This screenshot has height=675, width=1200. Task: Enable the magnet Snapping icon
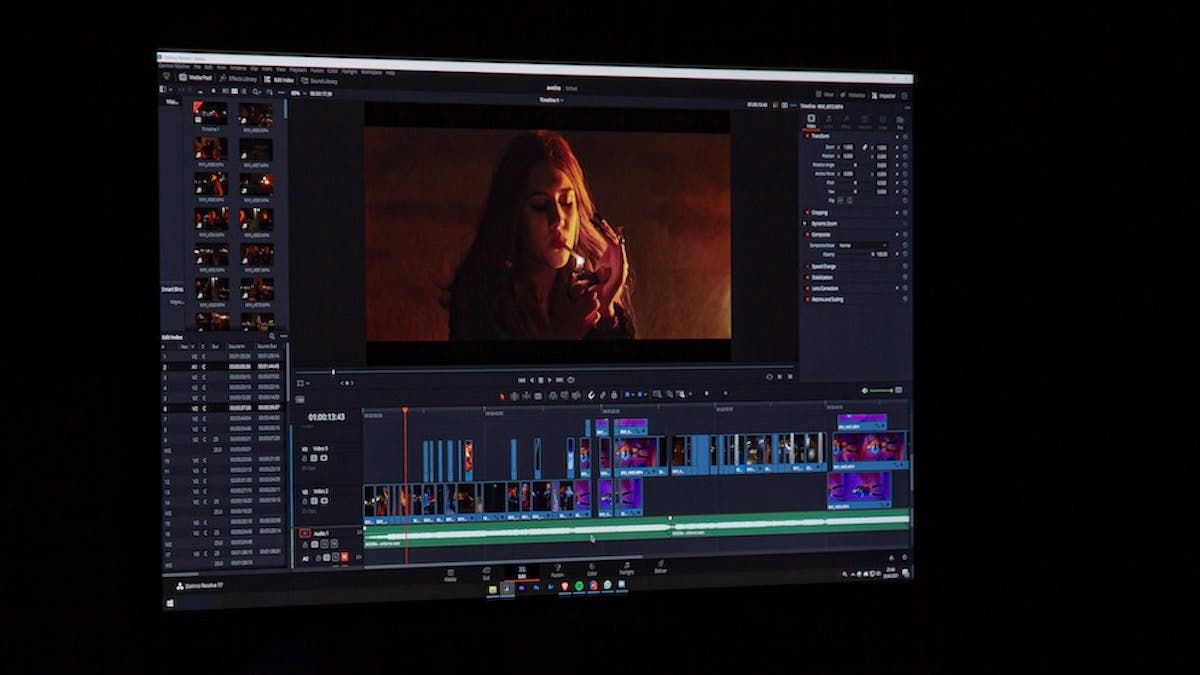[x=591, y=395]
